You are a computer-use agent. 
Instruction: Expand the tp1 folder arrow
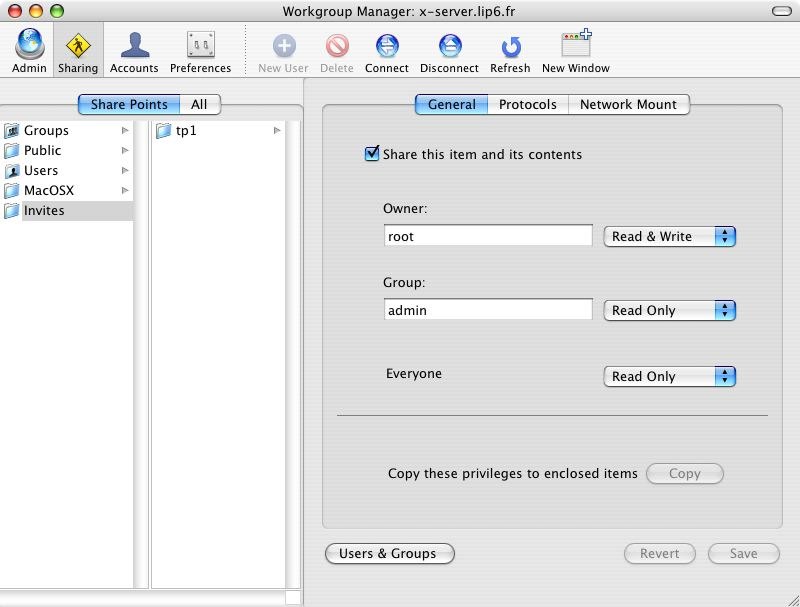pyautogui.click(x=277, y=130)
